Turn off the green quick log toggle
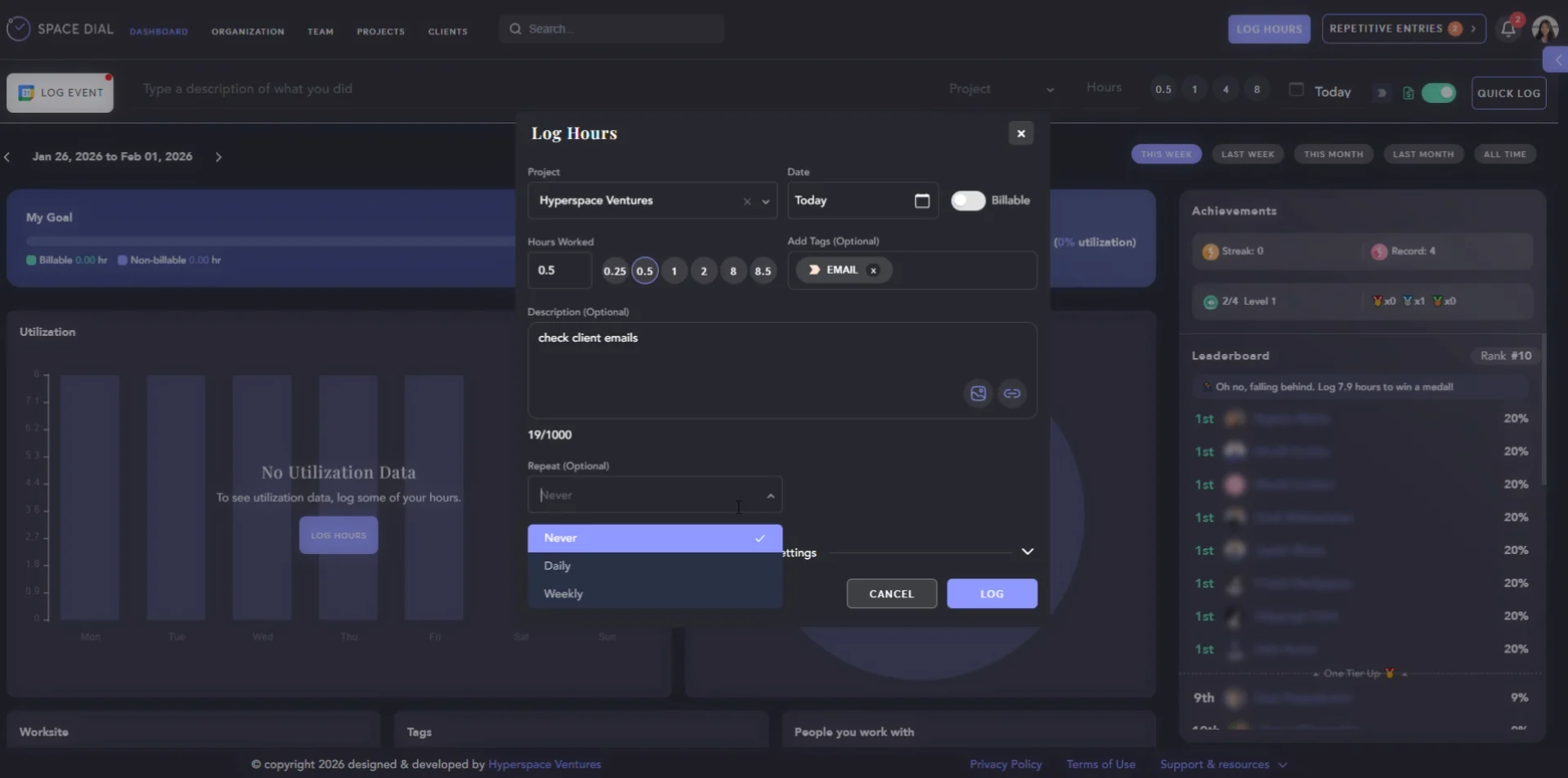 pyautogui.click(x=1438, y=93)
